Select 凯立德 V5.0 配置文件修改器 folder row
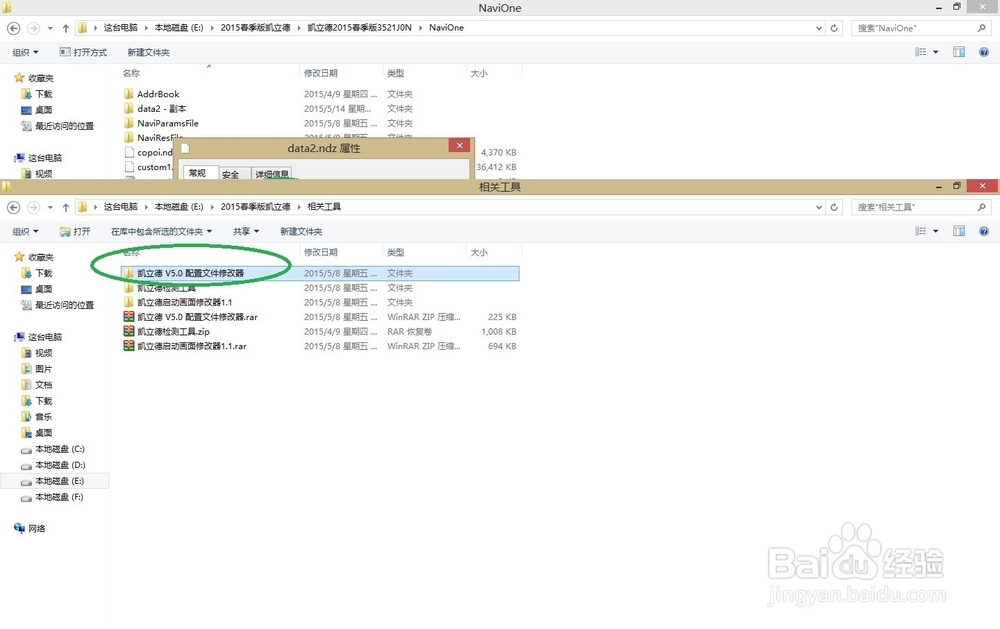The image size is (1000, 629). pyautogui.click(x=320, y=273)
